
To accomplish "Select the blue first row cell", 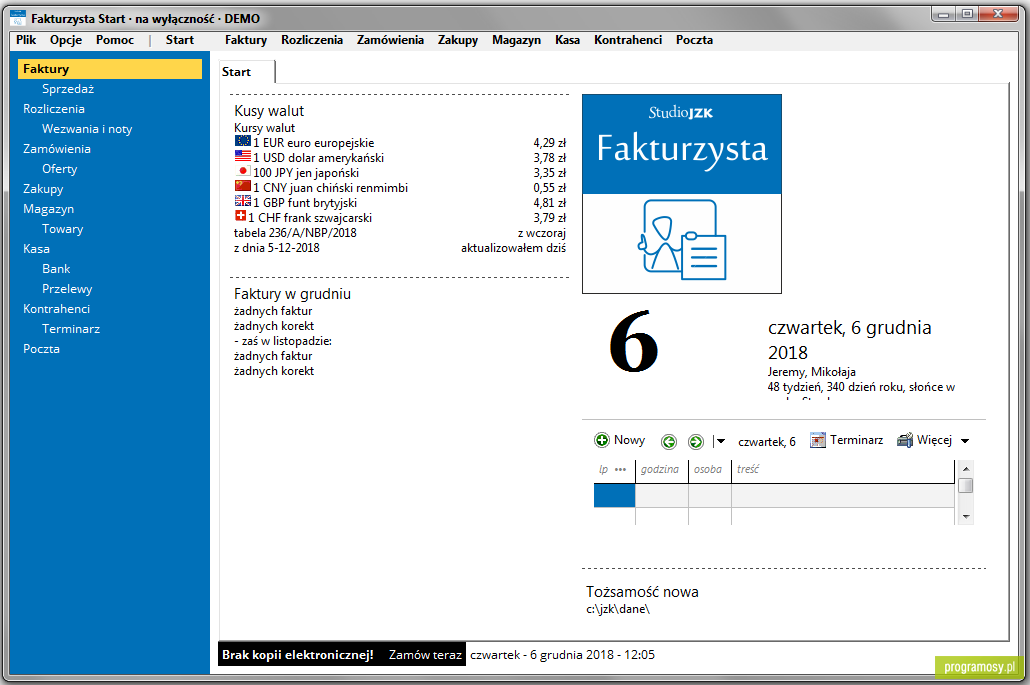I will 614,496.
